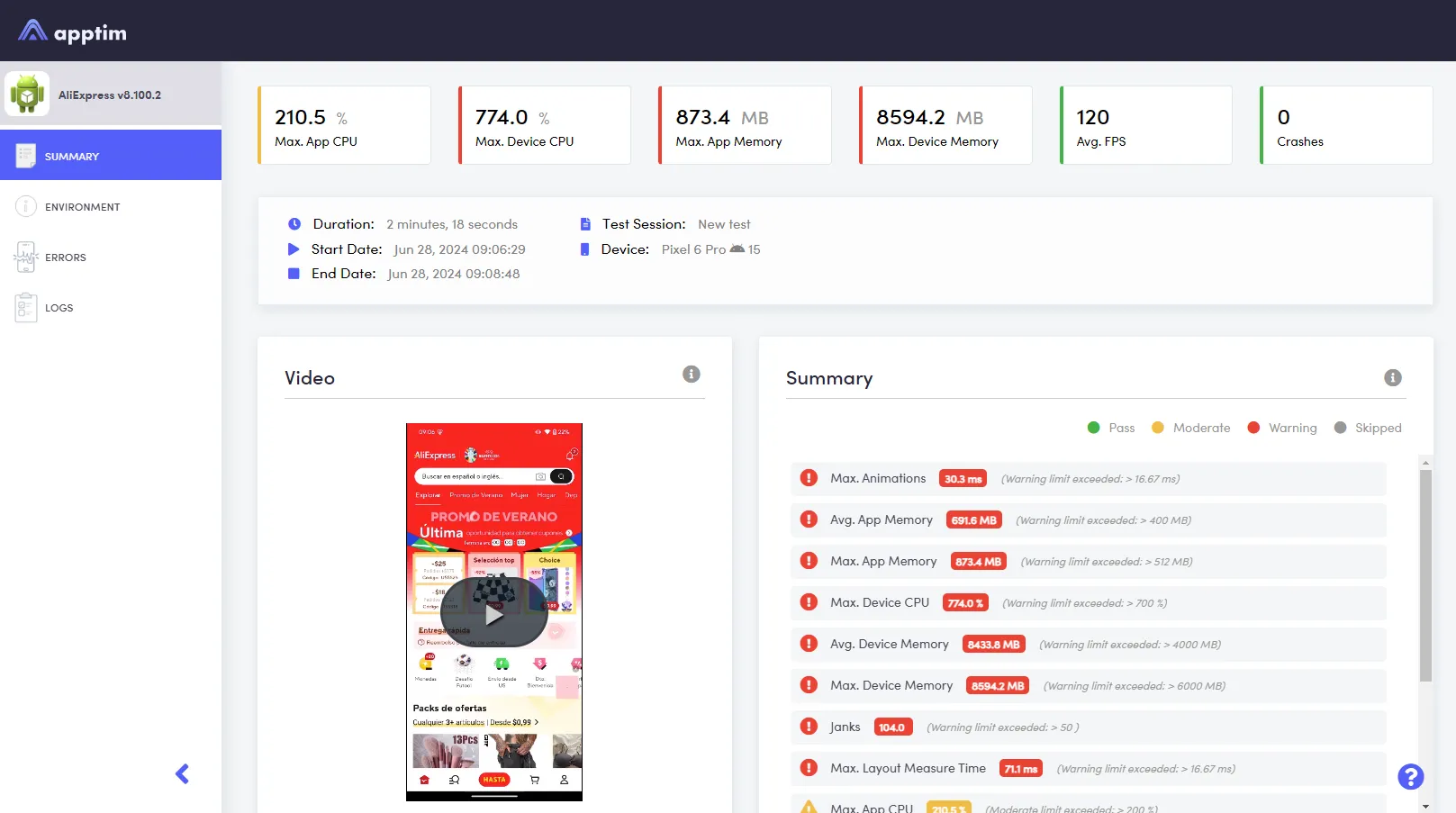This screenshot has height=813, width=1456.
Task: Click the gray Skipped legend dot
Action: 1340,428
